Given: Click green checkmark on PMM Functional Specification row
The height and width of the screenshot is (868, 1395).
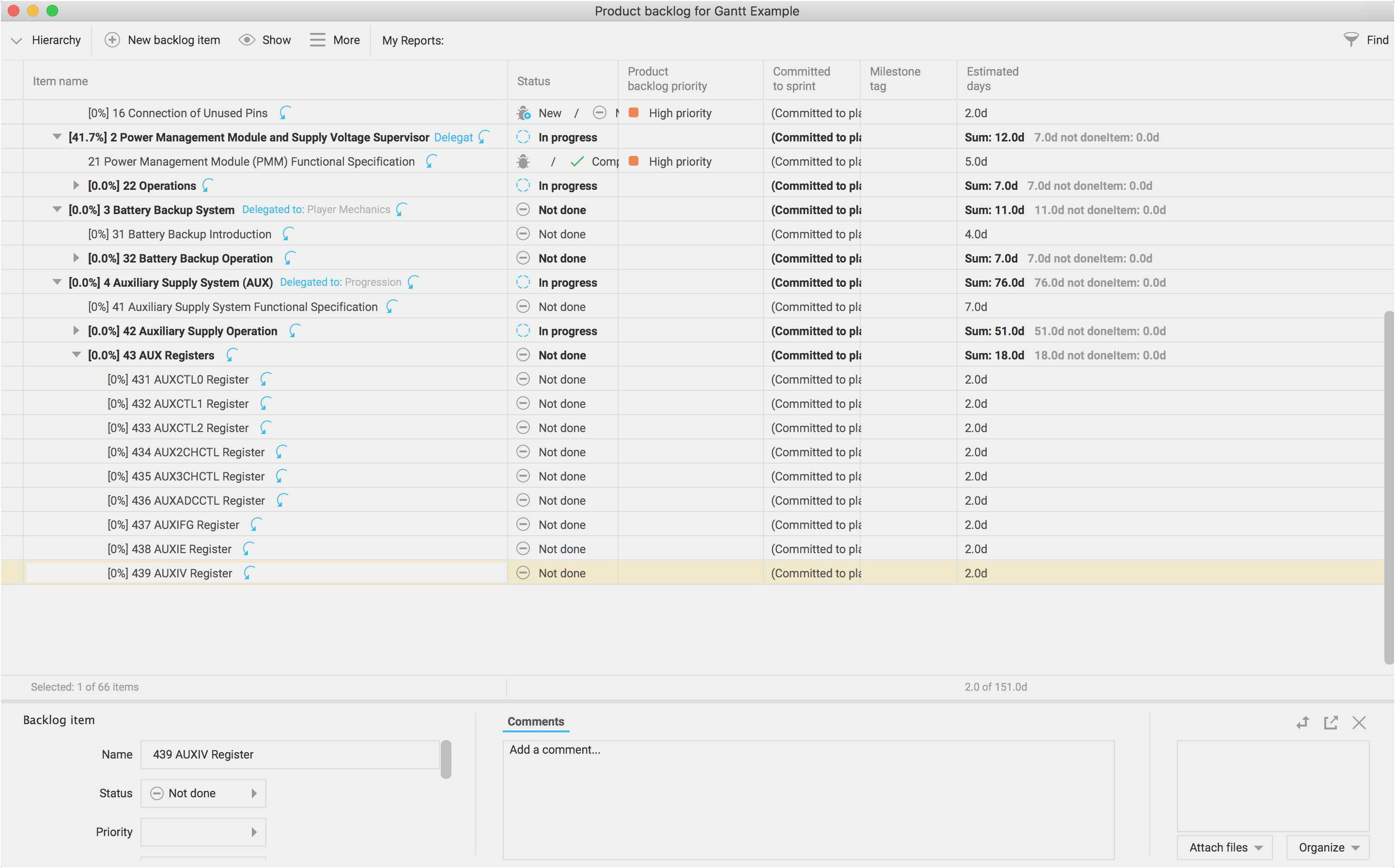Looking at the screenshot, I should pos(577,162).
